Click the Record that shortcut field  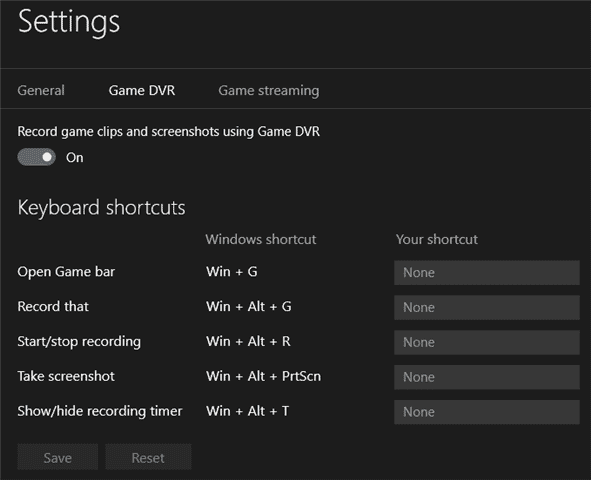pyautogui.click(x=487, y=307)
